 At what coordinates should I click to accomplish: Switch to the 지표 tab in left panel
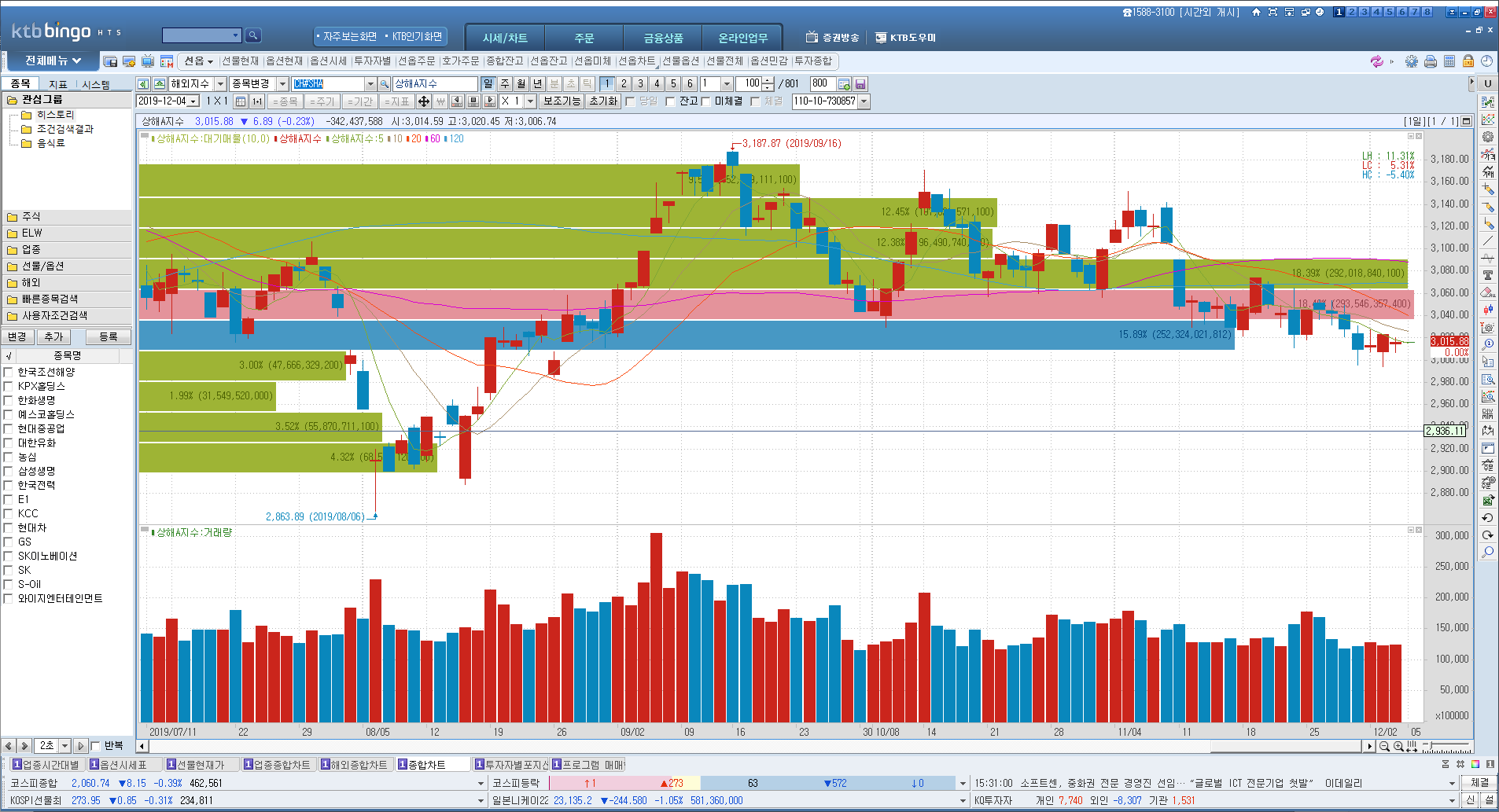[x=58, y=84]
